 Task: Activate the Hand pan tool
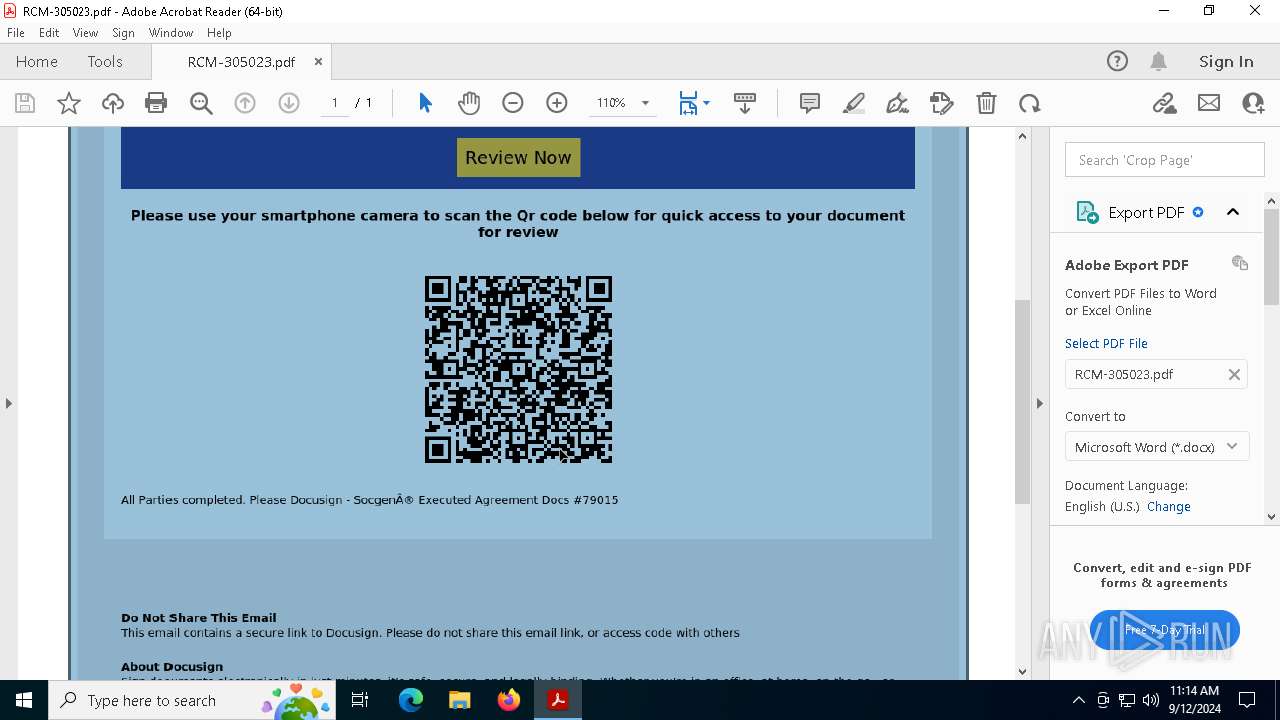point(469,103)
